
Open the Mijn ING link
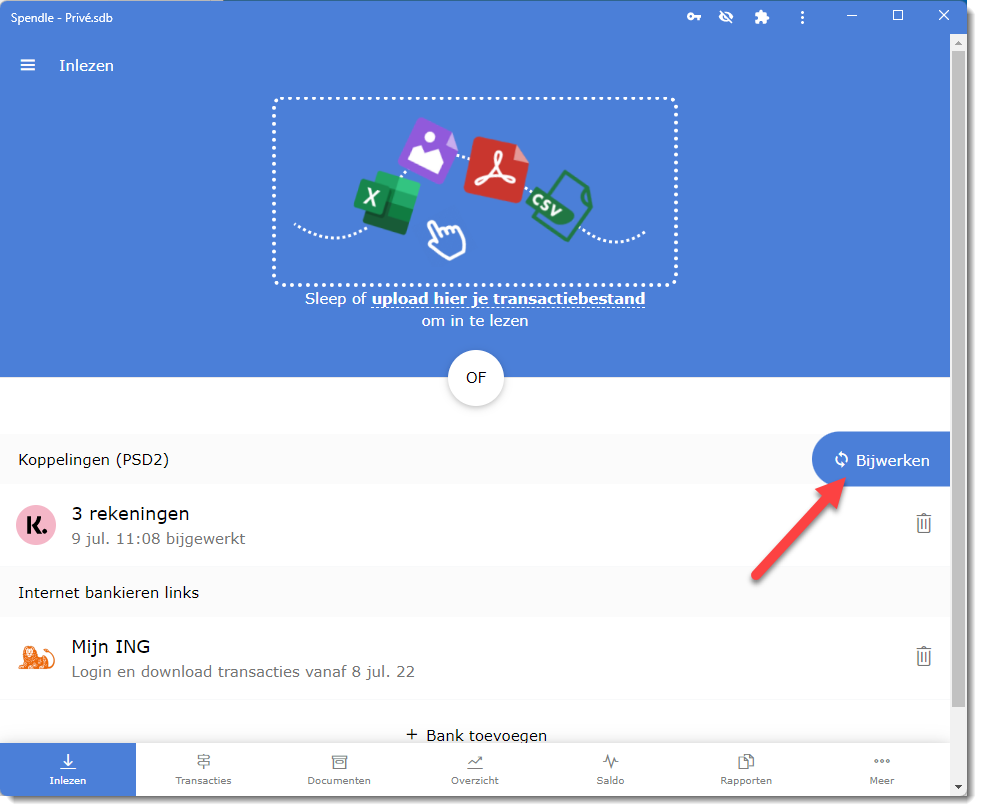(475, 658)
